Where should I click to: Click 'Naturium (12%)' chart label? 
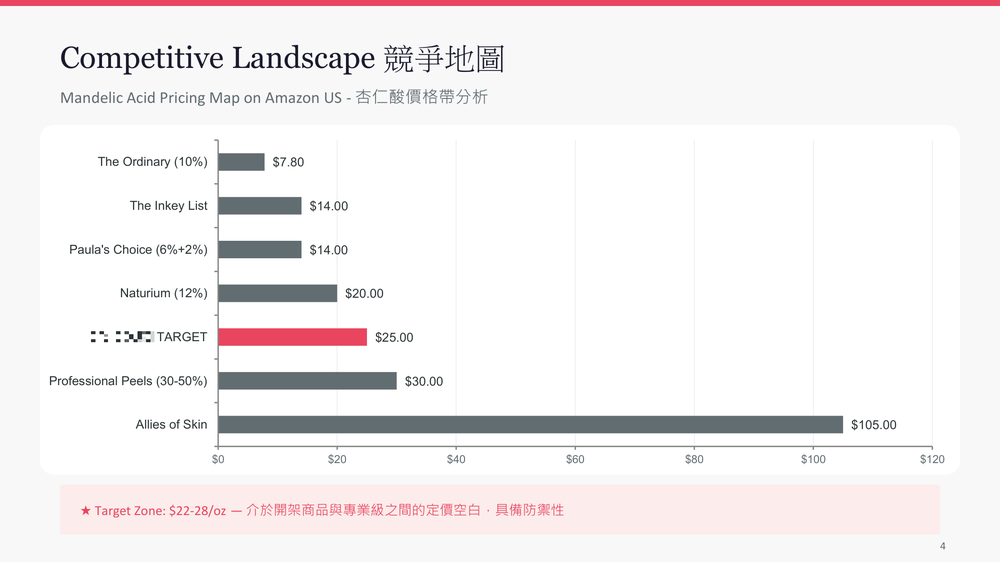(x=164, y=293)
